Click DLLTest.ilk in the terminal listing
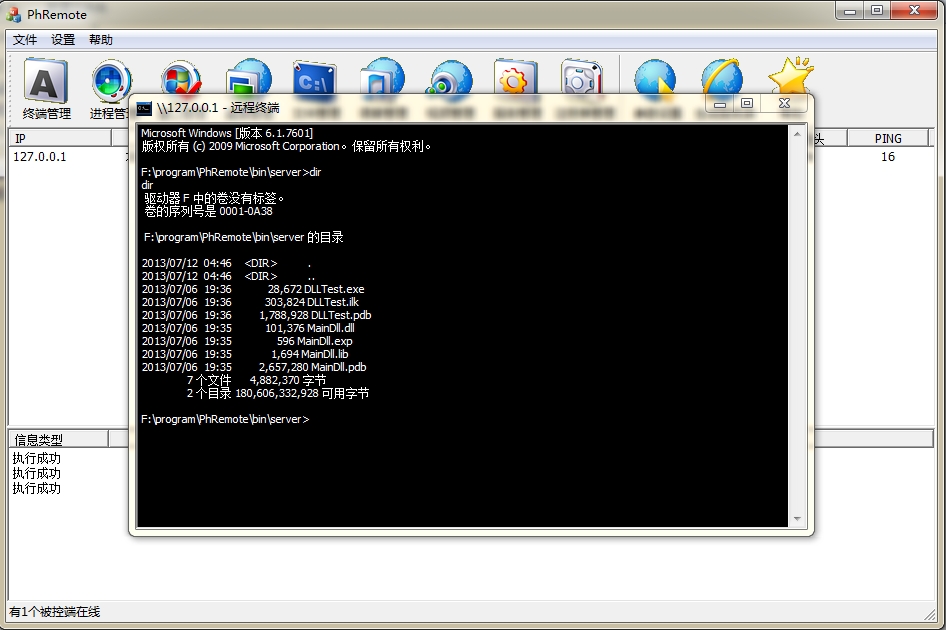 pos(333,302)
